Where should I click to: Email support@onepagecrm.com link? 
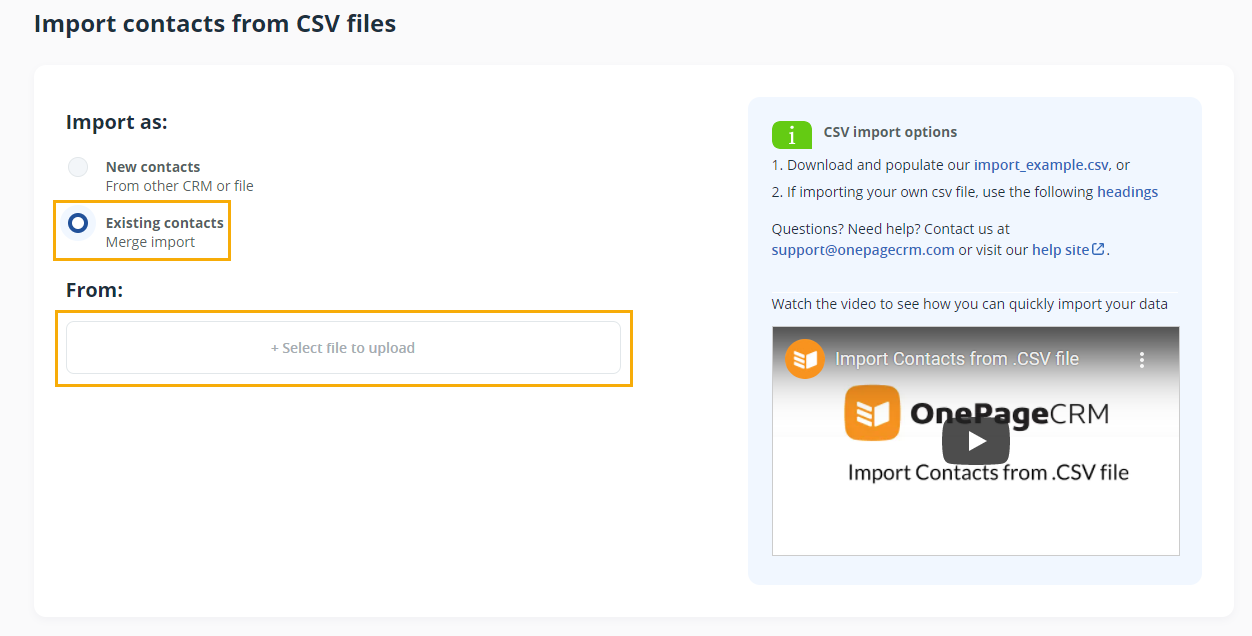tap(863, 250)
